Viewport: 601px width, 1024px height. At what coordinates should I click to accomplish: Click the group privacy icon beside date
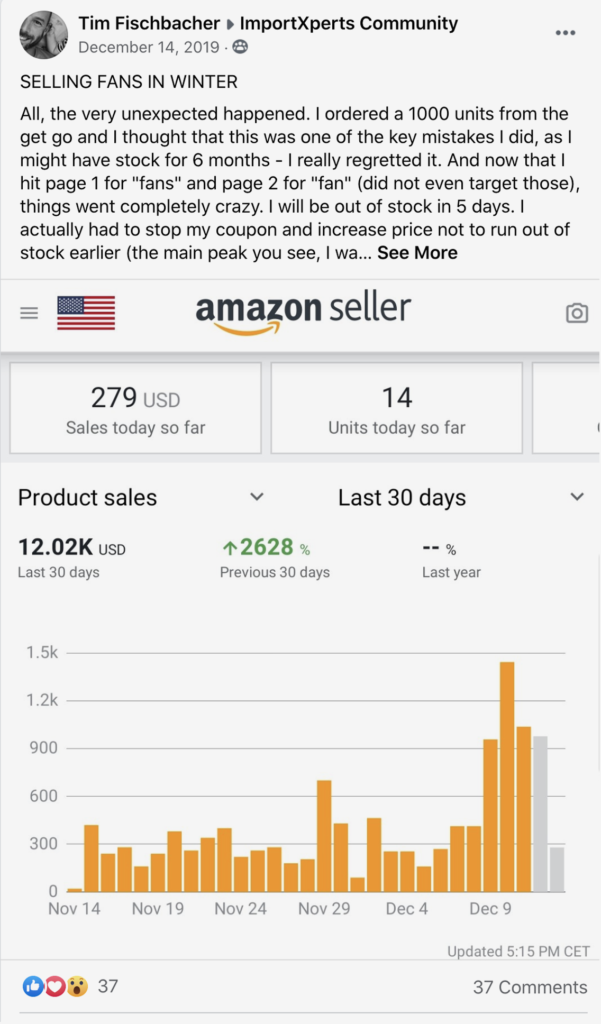[x=240, y=47]
